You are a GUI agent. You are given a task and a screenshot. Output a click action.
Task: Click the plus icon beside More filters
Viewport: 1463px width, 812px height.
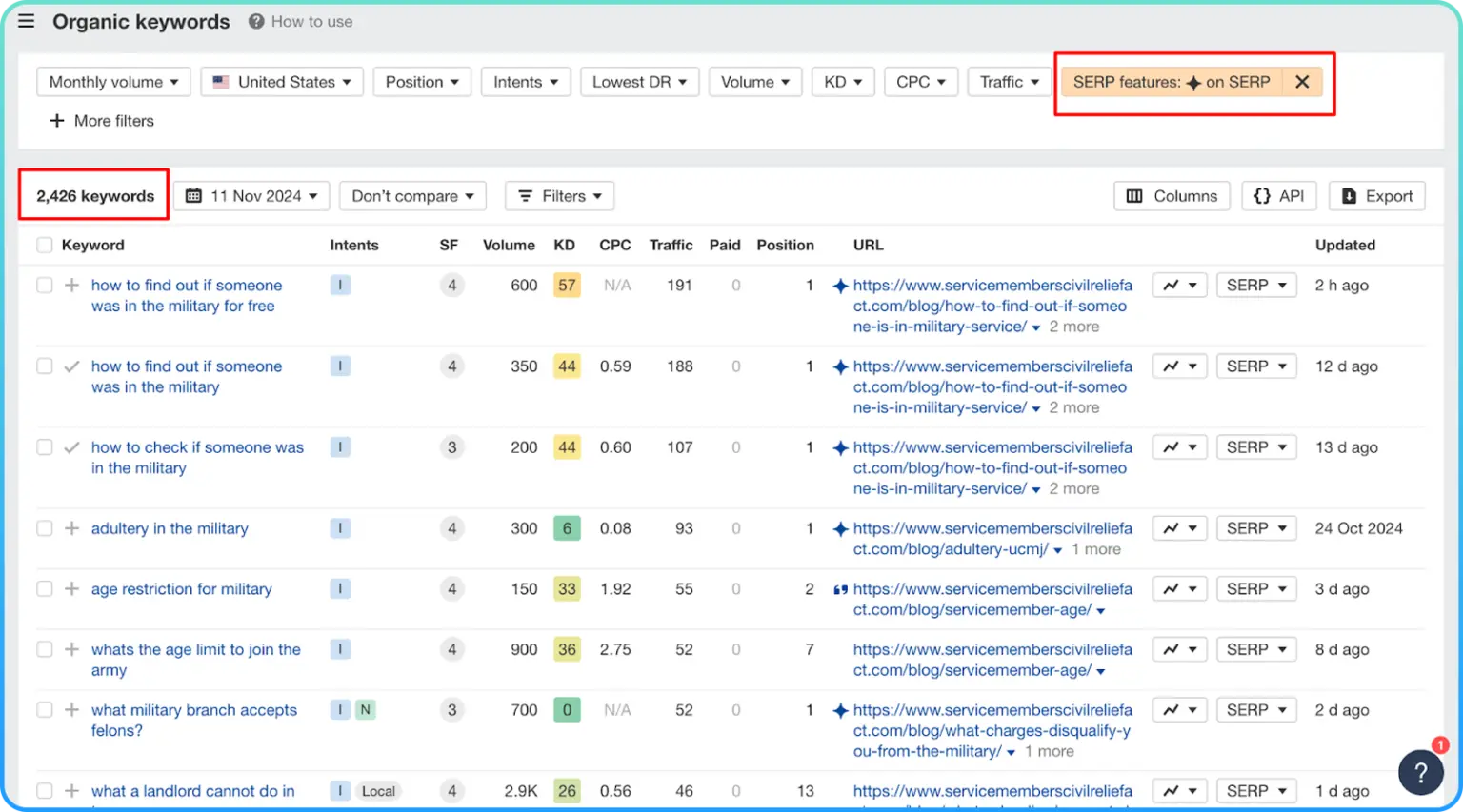[57, 121]
